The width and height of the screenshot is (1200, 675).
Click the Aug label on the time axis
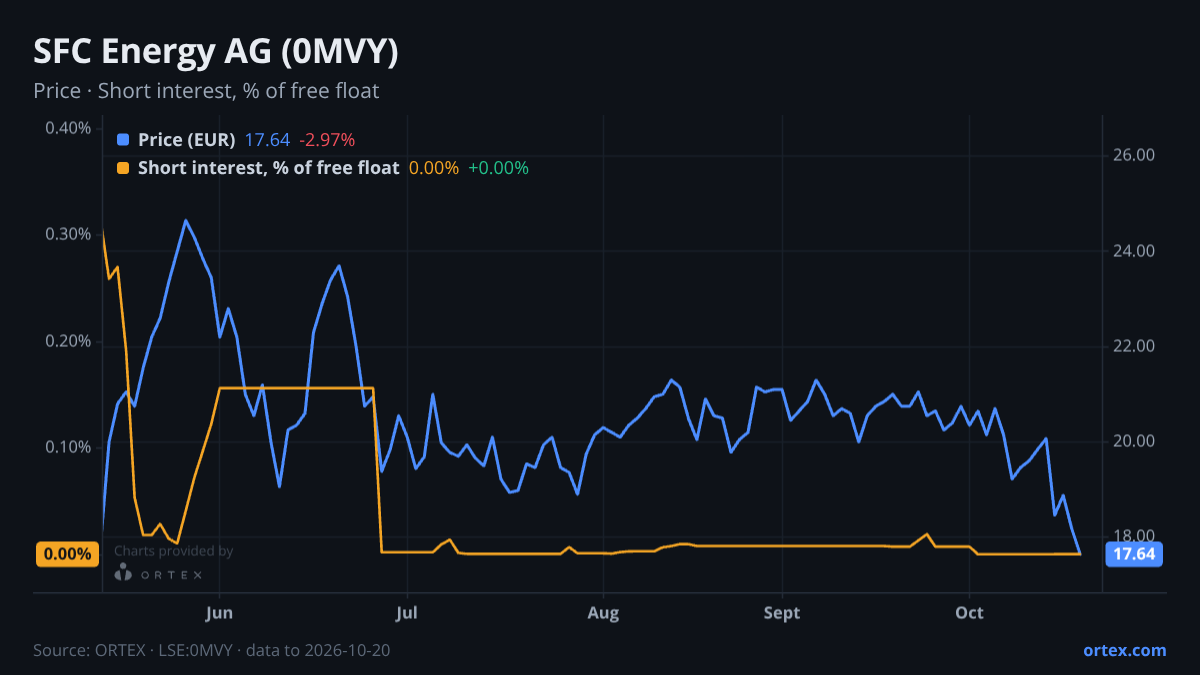603,613
